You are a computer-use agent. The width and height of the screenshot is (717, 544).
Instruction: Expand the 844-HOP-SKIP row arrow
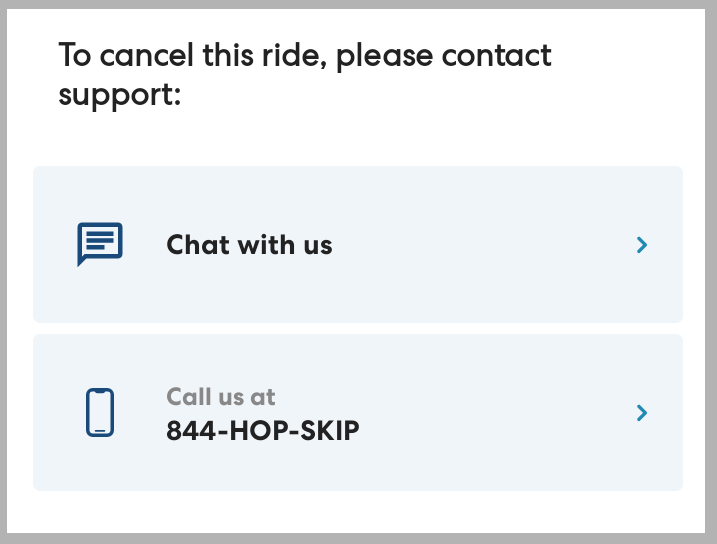coord(642,412)
